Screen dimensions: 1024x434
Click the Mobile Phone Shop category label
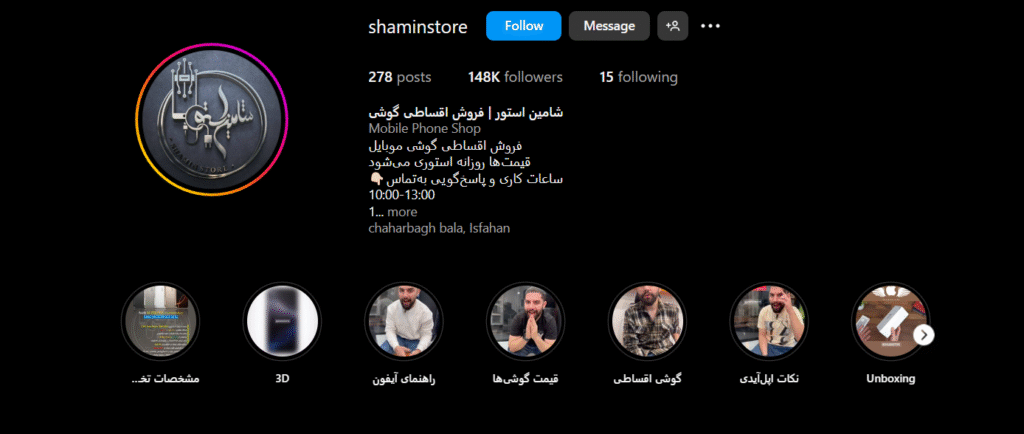[x=424, y=129]
